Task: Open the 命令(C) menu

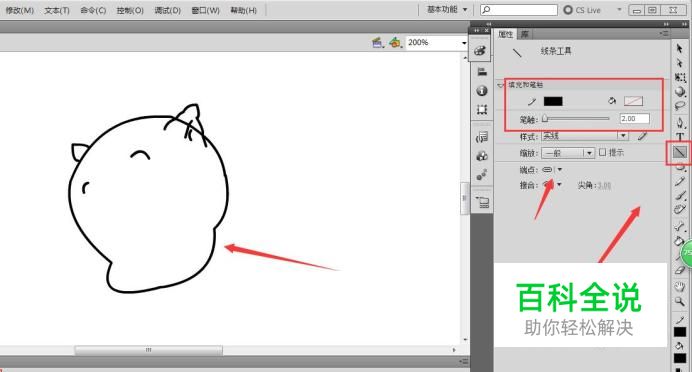Action: pos(93,10)
